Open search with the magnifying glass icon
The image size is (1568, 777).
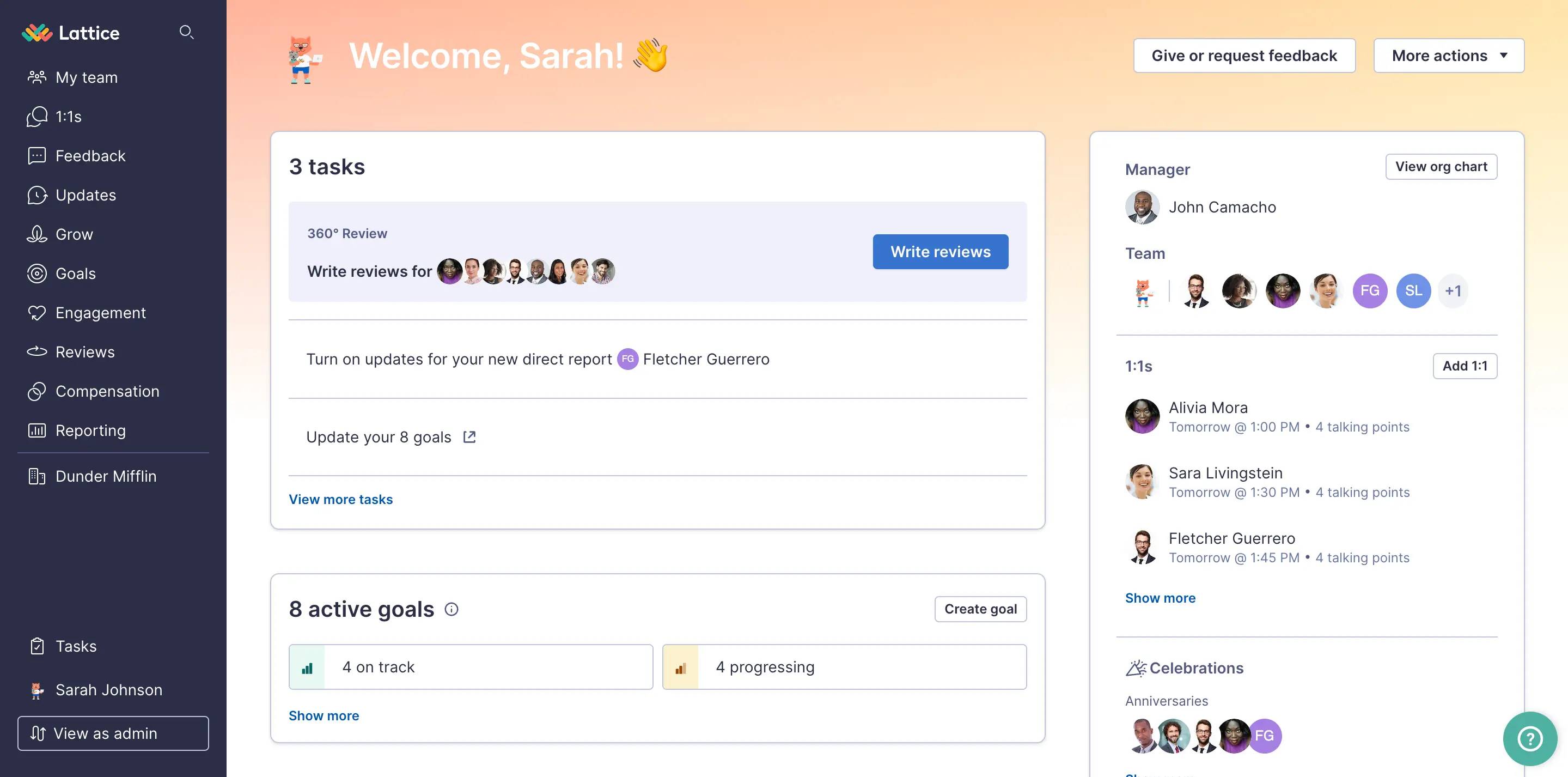[x=187, y=32]
